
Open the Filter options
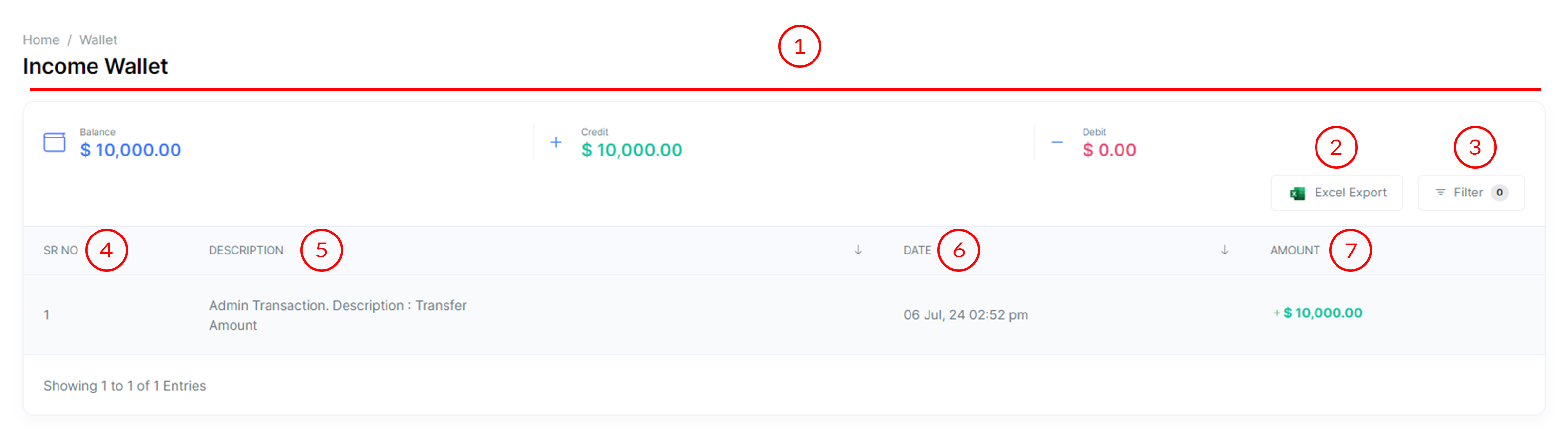point(1468,193)
